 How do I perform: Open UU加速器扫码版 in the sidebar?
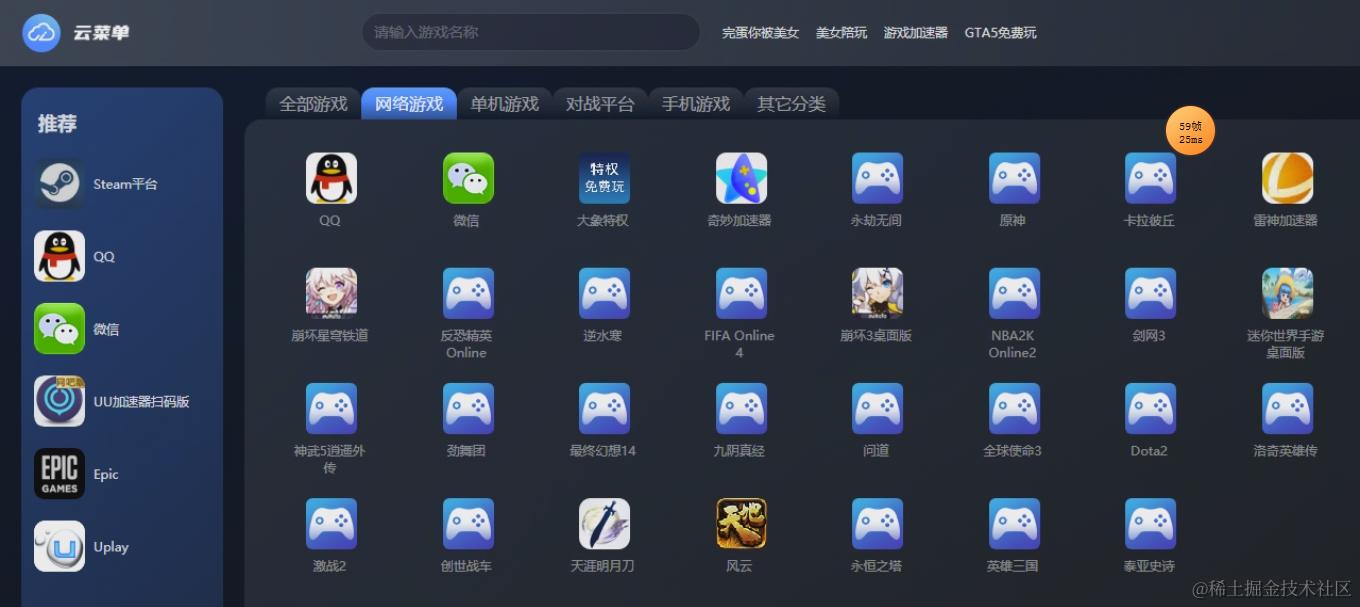coord(120,401)
